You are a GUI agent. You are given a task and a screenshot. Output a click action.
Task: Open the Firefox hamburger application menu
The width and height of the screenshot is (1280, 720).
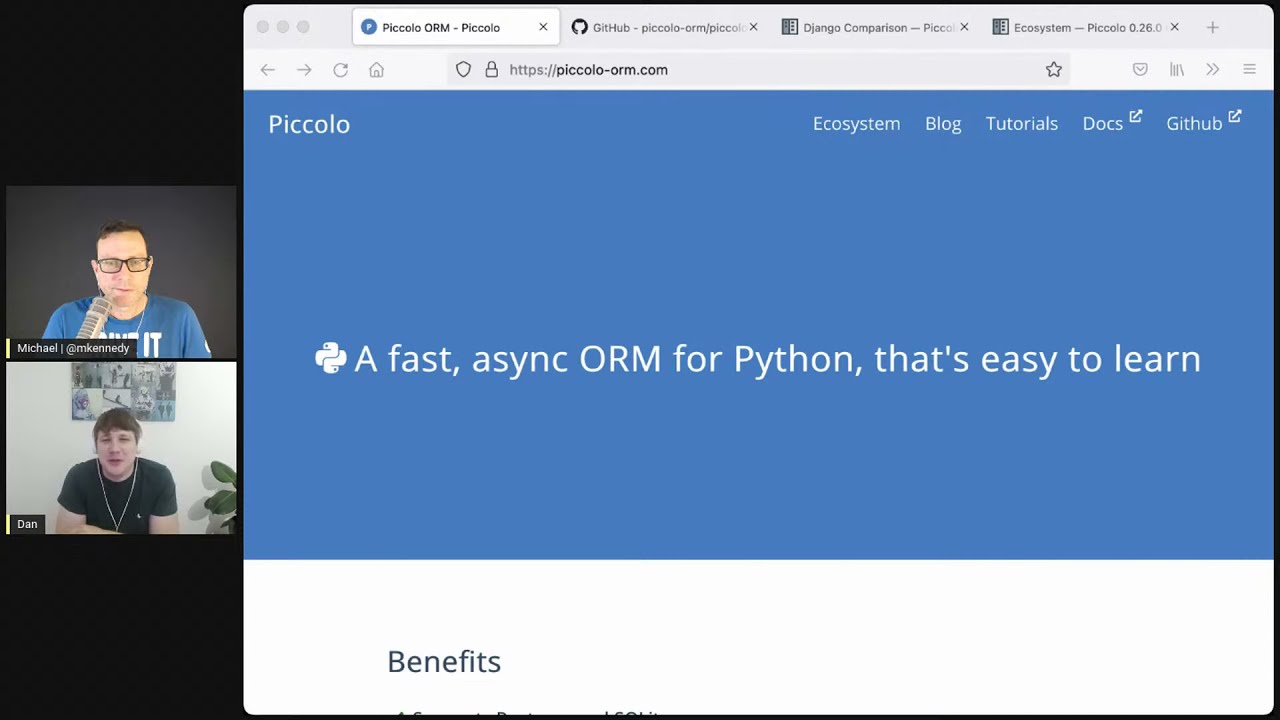pyautogui.click(x=1249, y=70)
